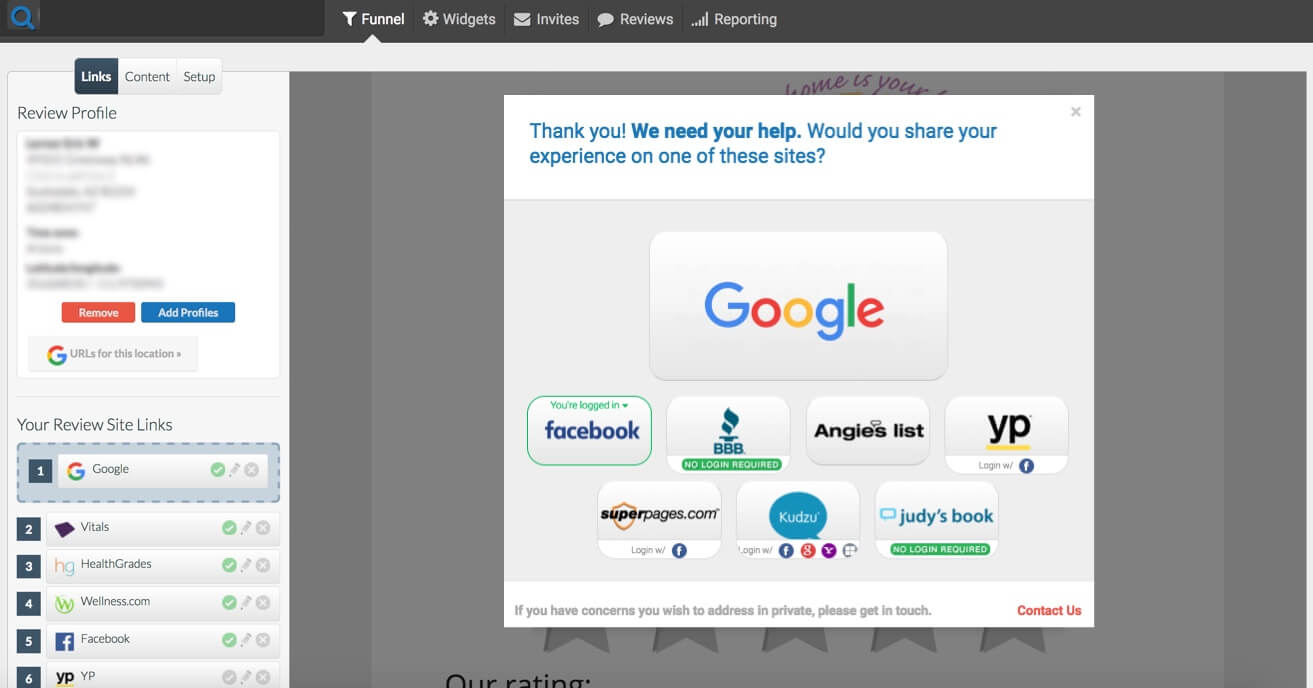Delete the Wellness.com link with its x icon

pos(263,603)
